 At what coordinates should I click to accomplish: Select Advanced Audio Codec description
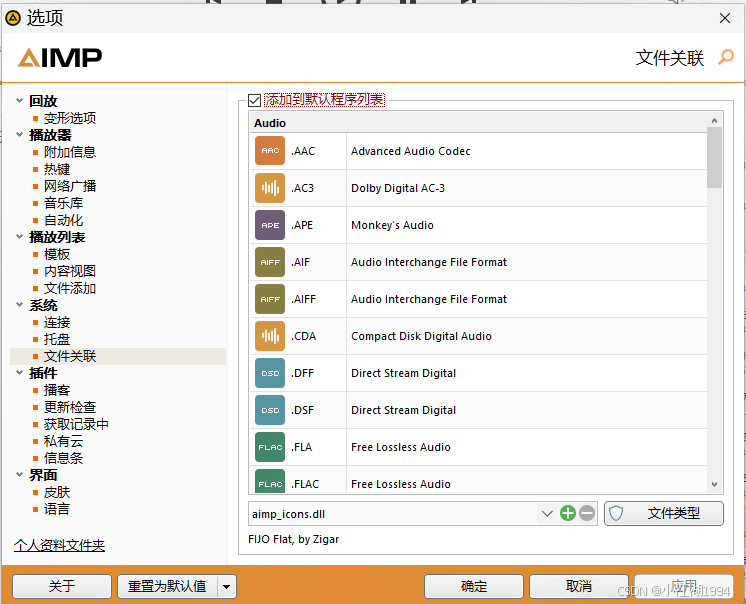point(411,151)
